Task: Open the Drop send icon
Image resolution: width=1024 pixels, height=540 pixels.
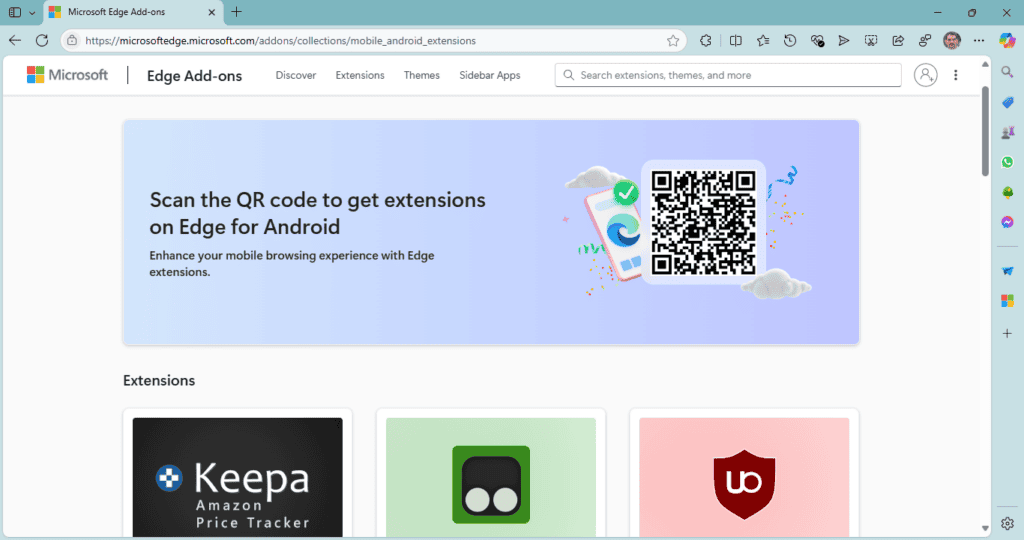Action: pos(844,40)
